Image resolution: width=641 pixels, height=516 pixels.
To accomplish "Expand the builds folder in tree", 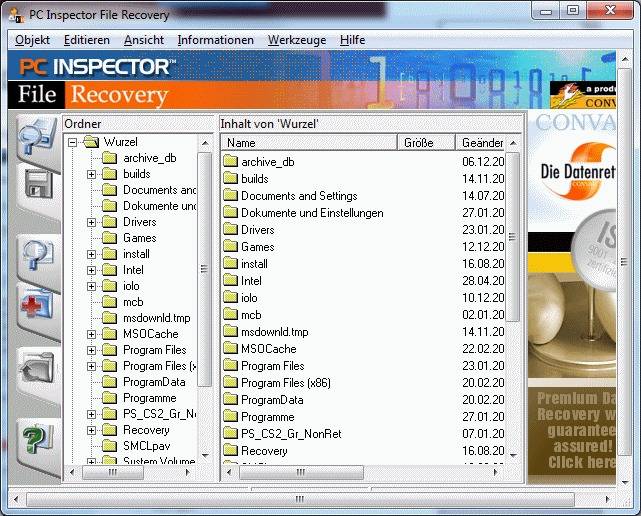I will coord(91,174).
